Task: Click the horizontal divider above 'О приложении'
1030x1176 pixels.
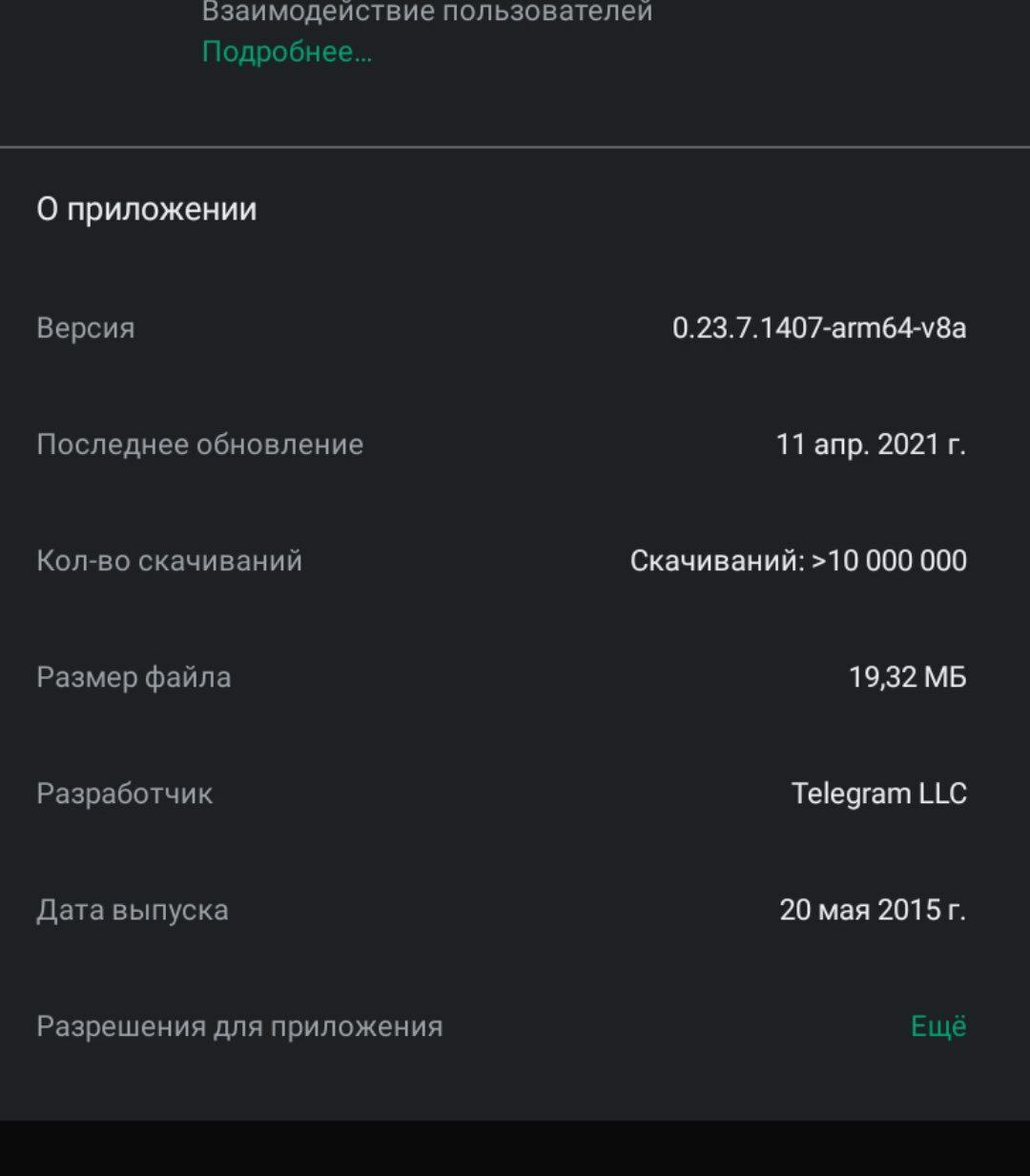Action: pyautogui.click(x=515, y=148)
